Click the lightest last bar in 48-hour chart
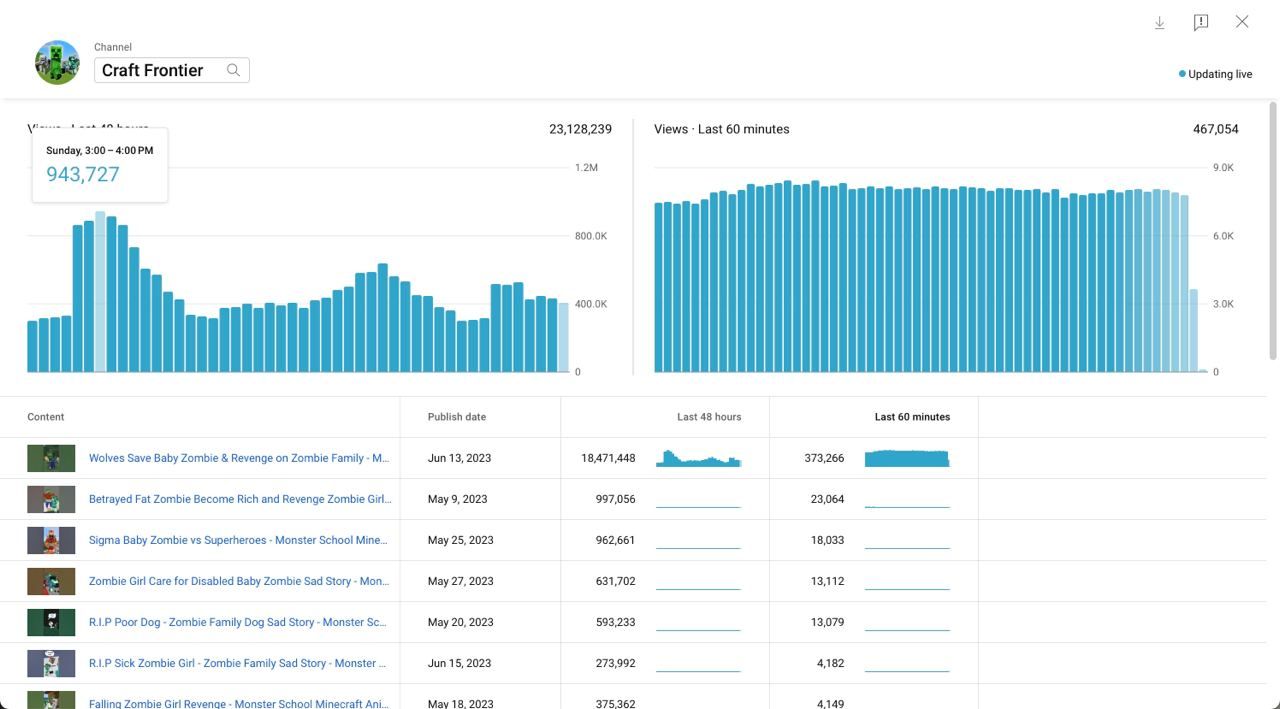 [x=563, y=337]
